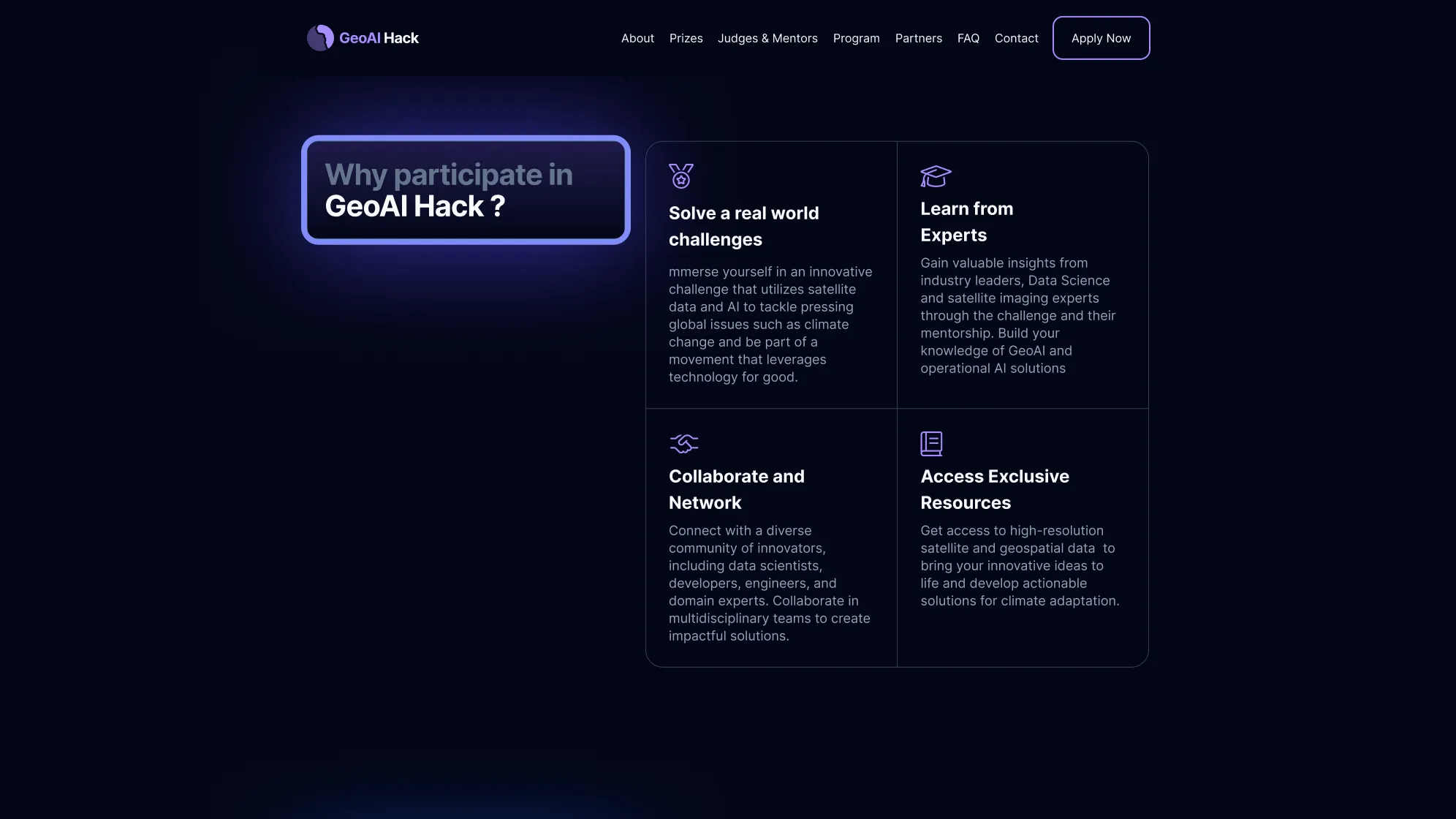Click the Why participate in GeoAI Hack heading

coord(449,190)
